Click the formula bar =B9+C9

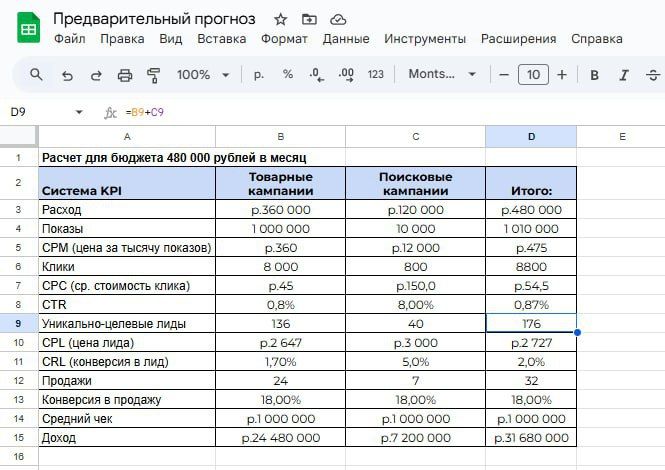[x=145, y=112]
